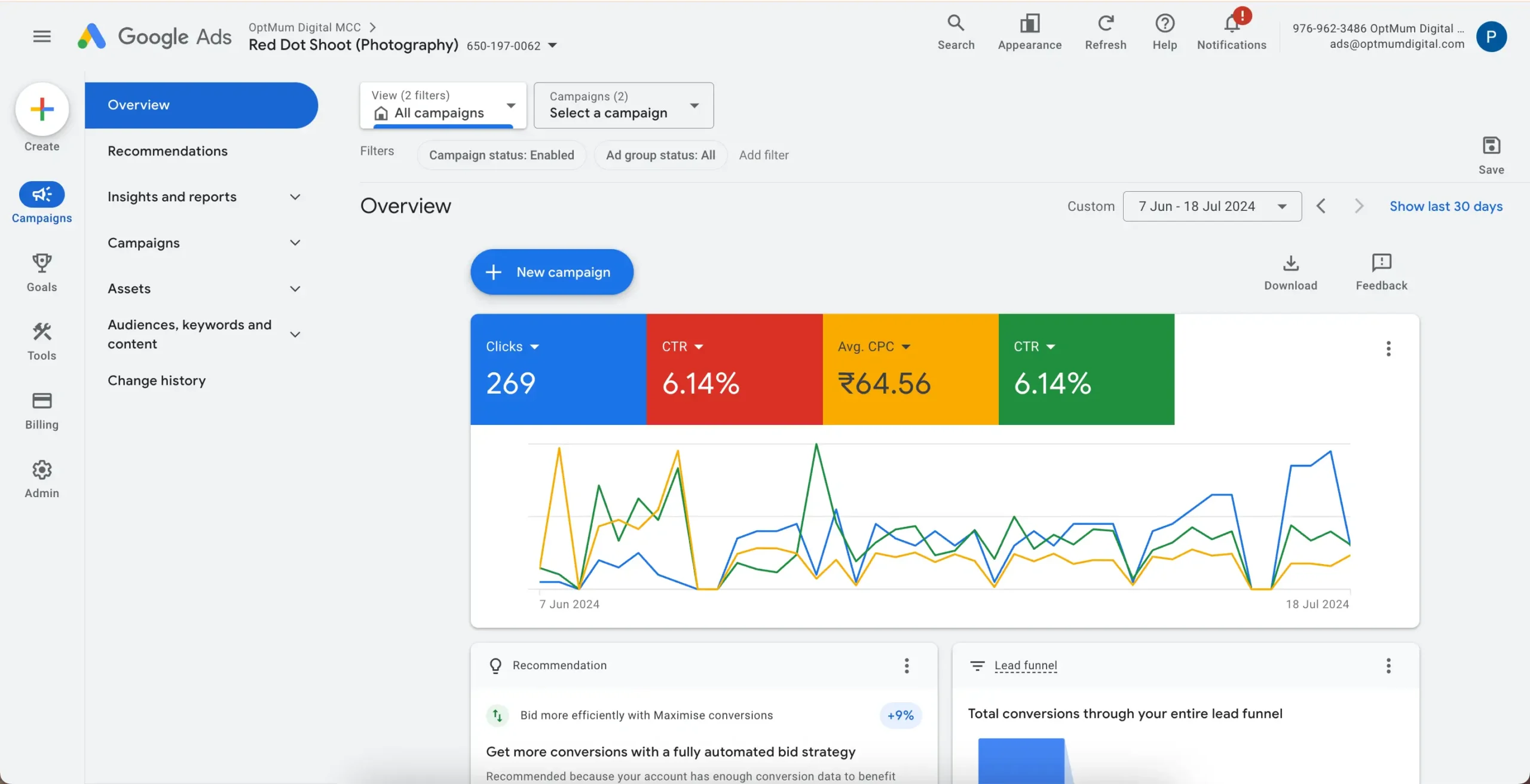Viewport: 1530px width, 784px height.
Task: Open Recommendation card three-dot menu
Action: pos(906,666)
